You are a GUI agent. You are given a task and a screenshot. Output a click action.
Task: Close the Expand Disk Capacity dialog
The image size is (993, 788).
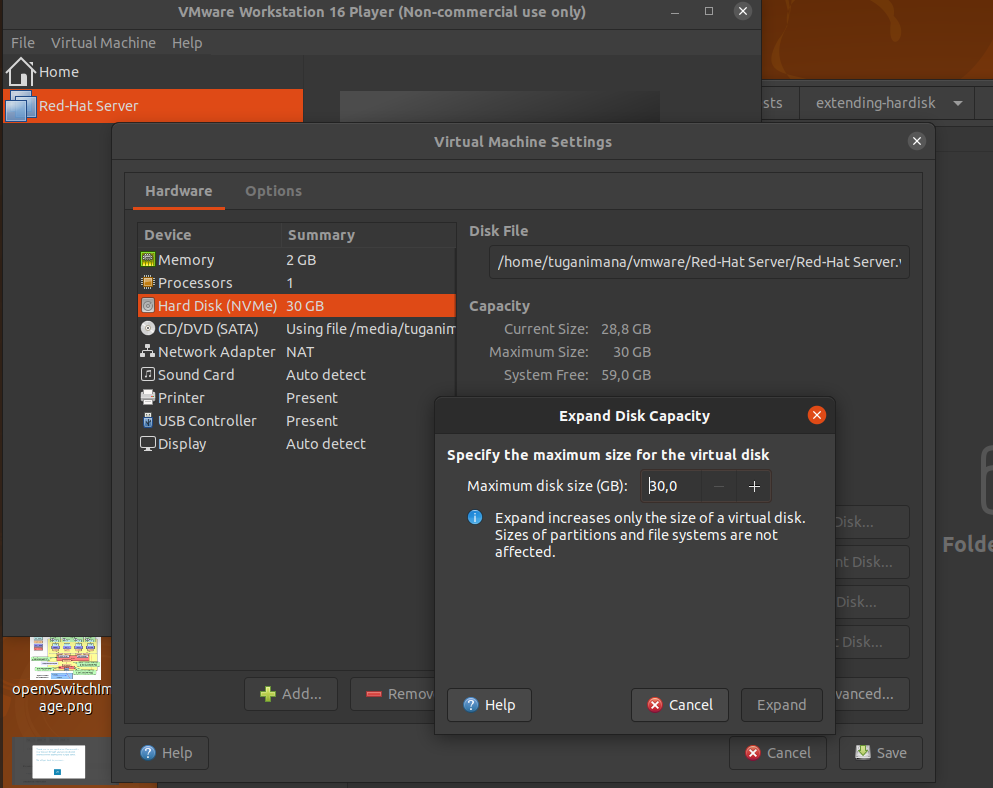tap(817, 416)
